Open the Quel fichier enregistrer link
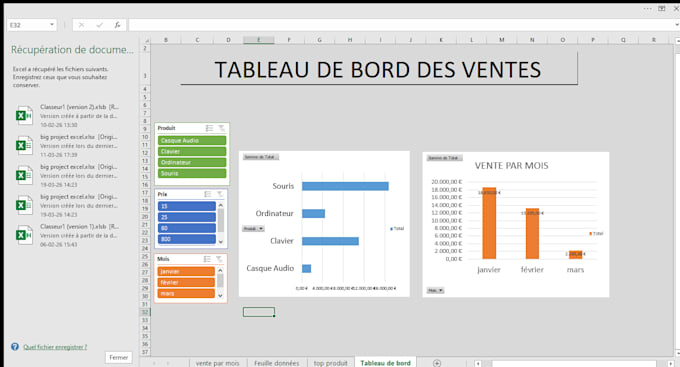The height and width of the screenshot is (367, 680). (x=55, y=347)
